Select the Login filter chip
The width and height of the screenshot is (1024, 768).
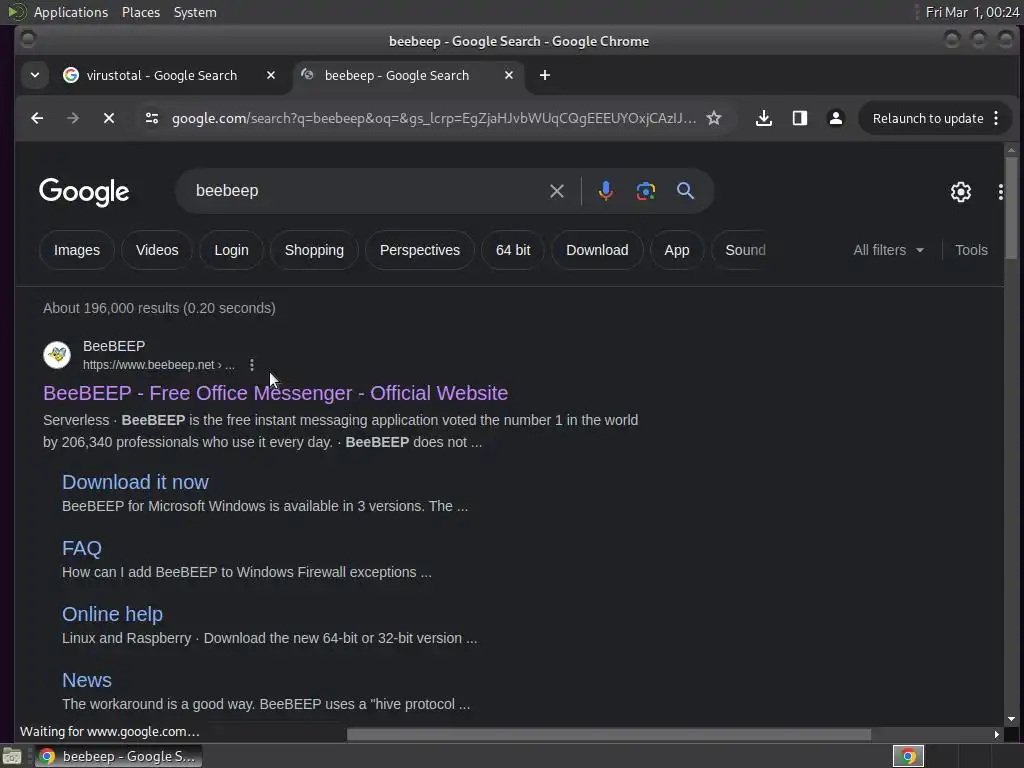tap(231, 250)
